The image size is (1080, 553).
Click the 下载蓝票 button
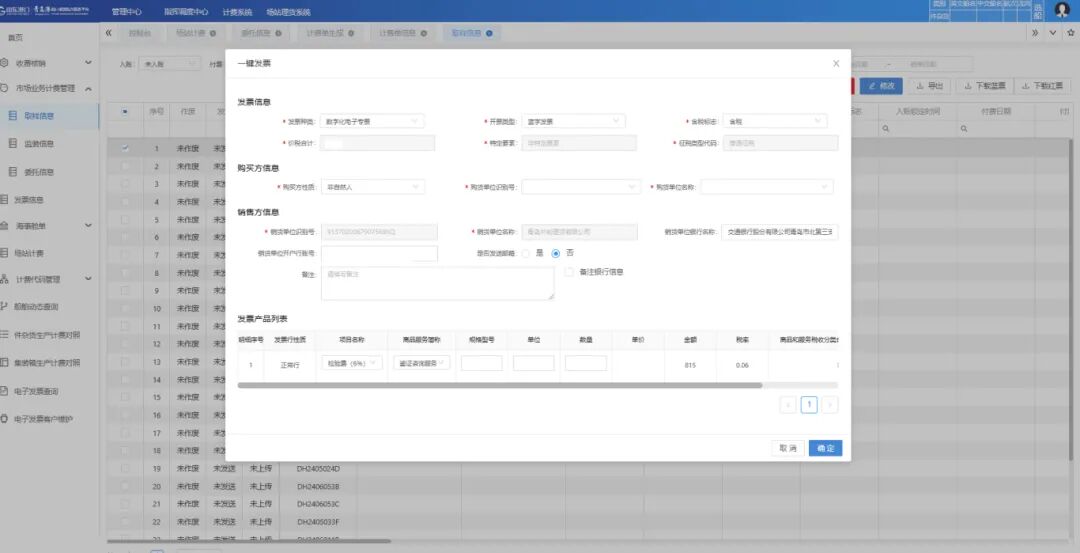point(985,86)
